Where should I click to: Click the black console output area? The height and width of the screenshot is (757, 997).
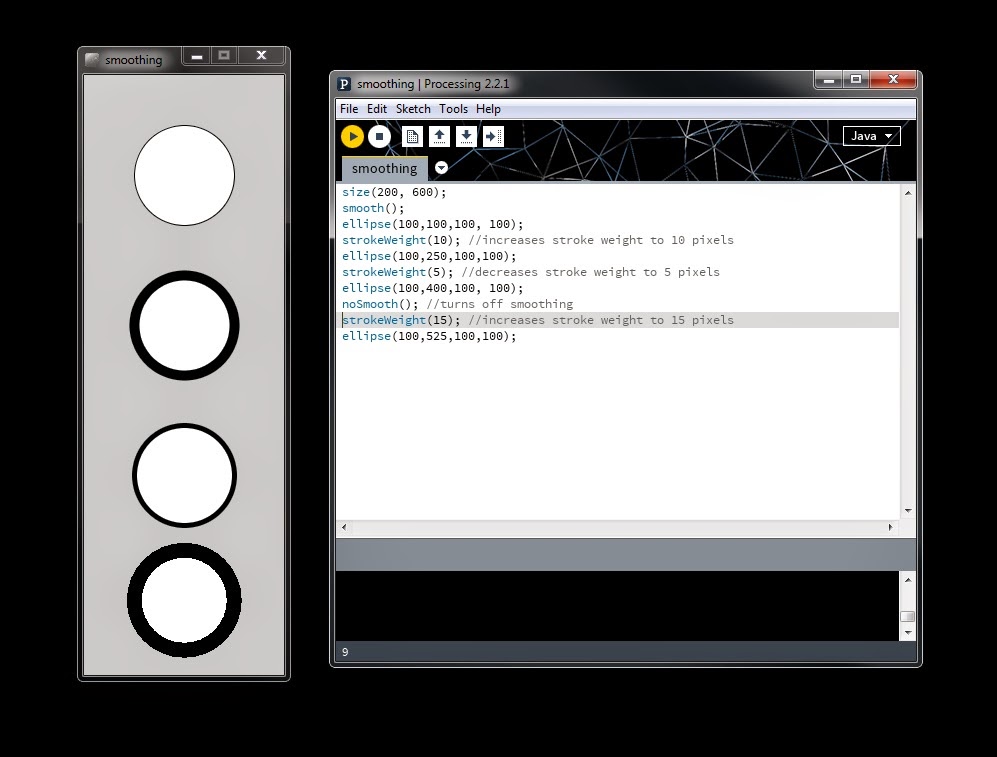(617, 606)
